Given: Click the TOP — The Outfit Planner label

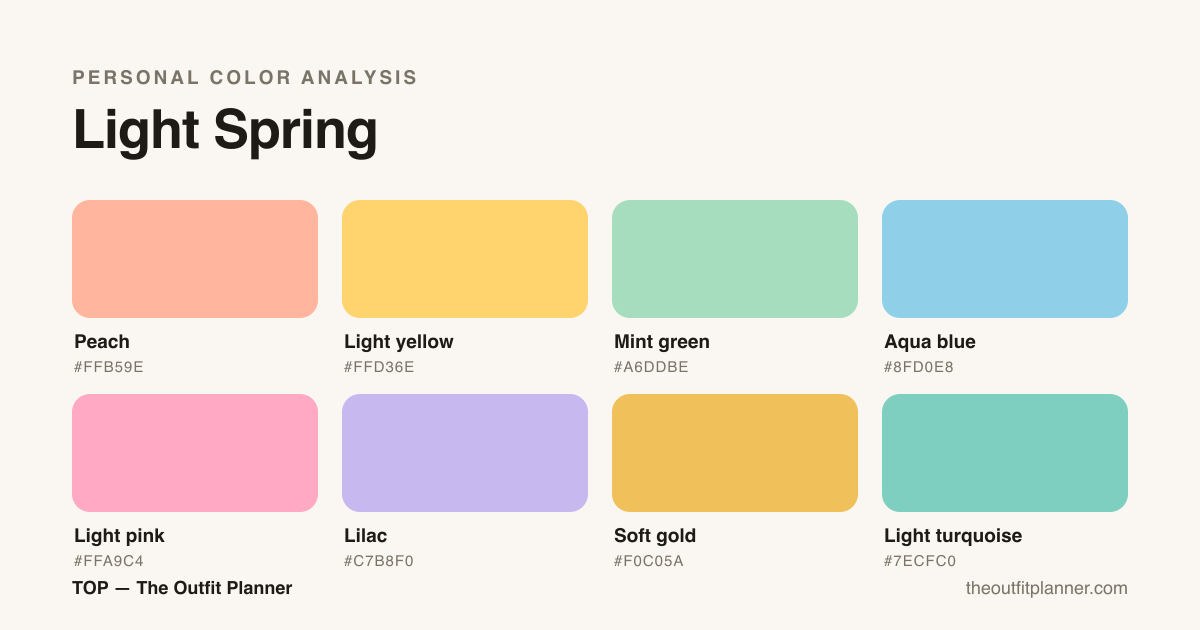Looking at the screenshot, I should (x=182, y=588).
